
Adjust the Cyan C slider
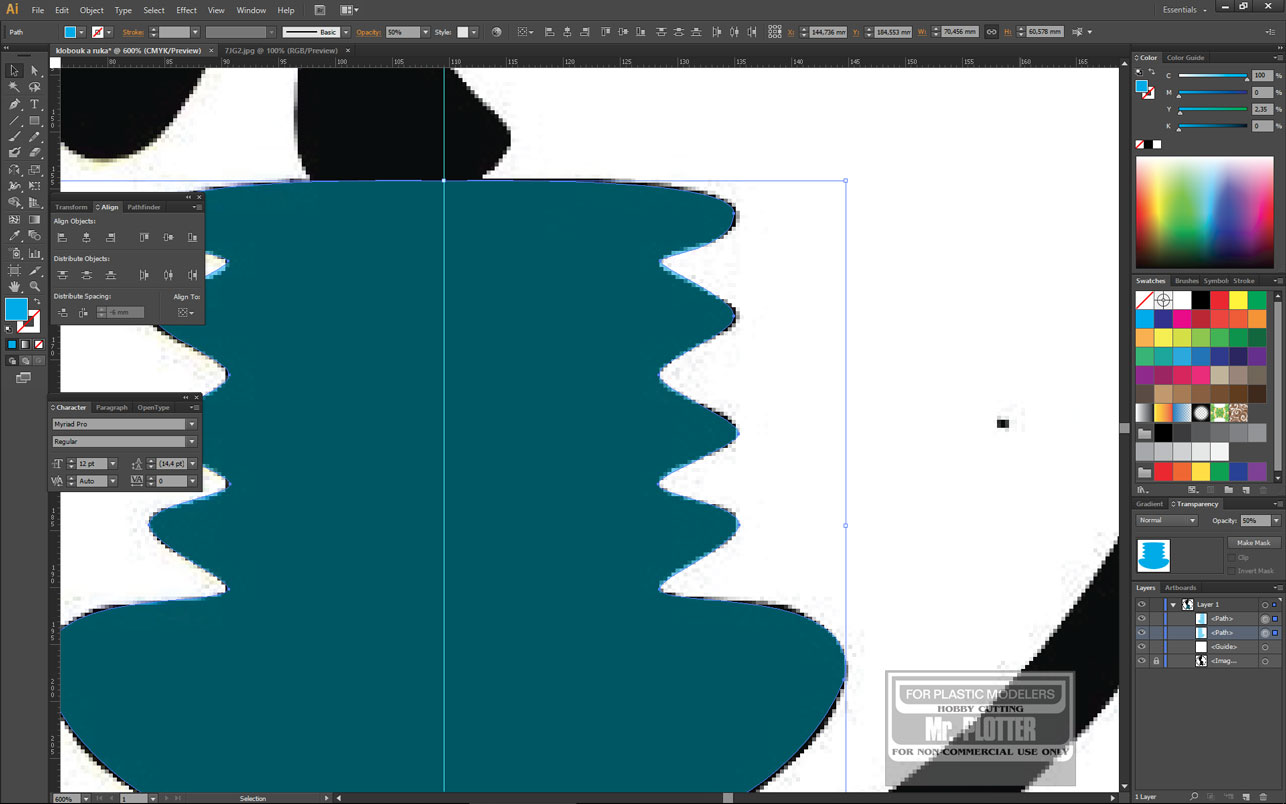tap(1213, 76)
